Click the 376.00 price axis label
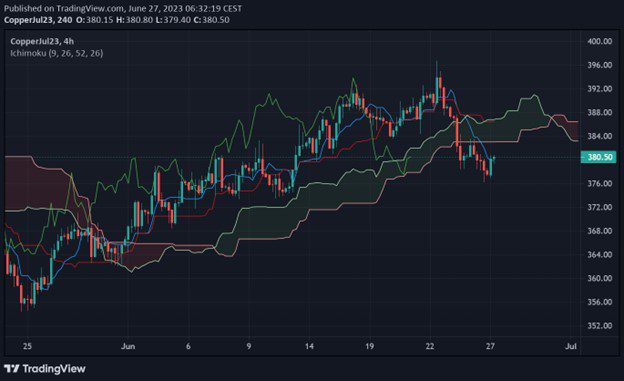 tap(600, 184)
